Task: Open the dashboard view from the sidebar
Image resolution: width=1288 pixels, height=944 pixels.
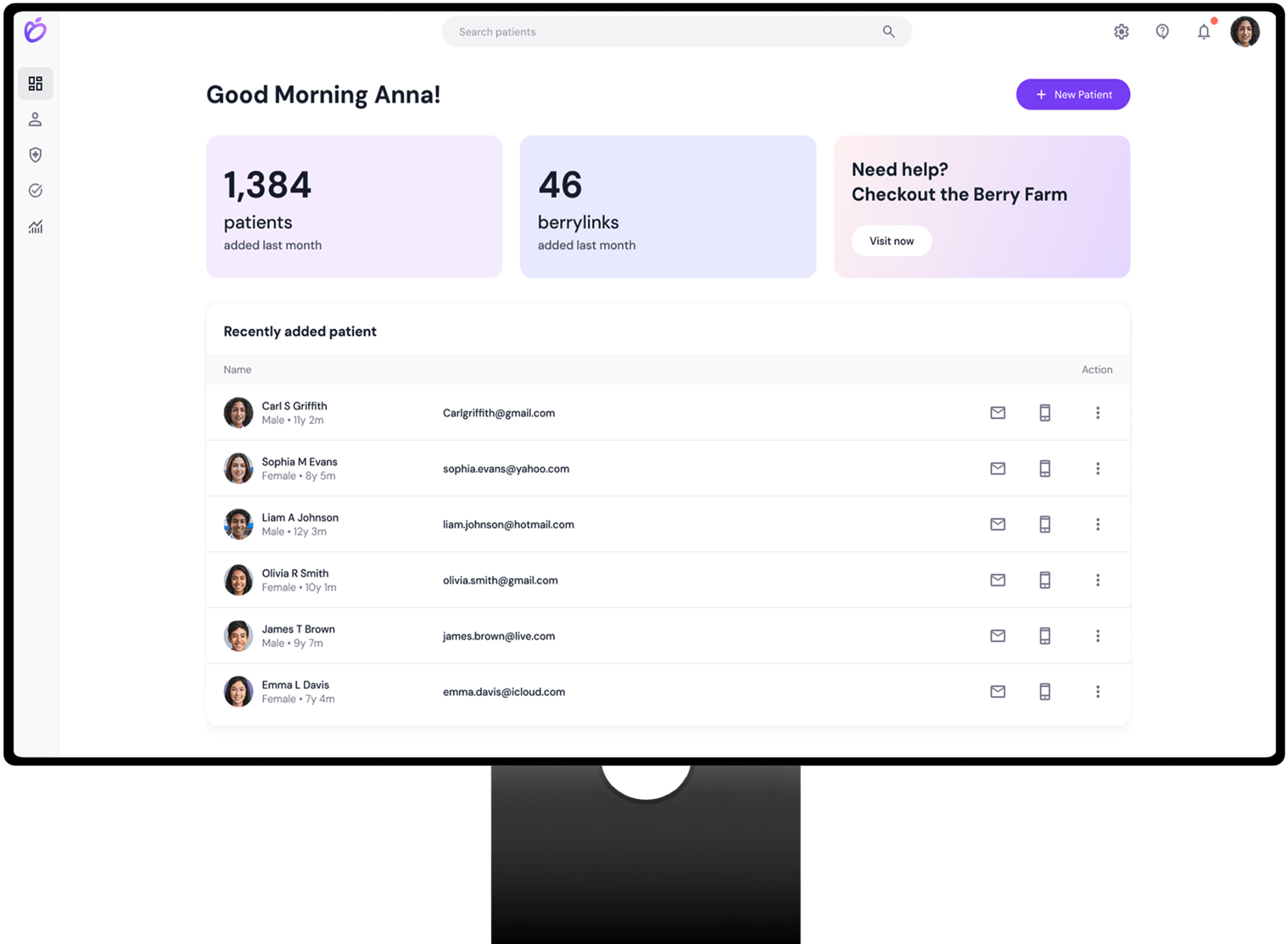Action: point(35,84)
